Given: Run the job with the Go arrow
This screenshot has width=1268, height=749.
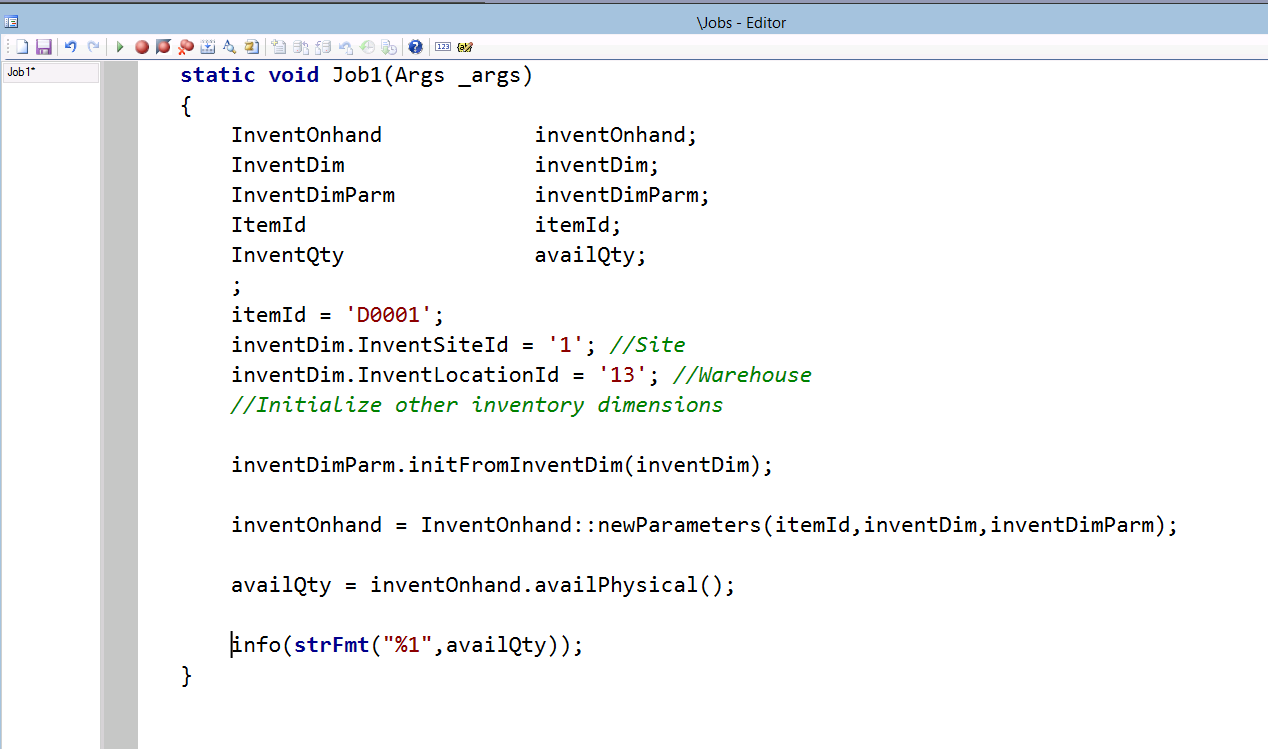Looking at the screenshot, I should [x=119, y=47].
